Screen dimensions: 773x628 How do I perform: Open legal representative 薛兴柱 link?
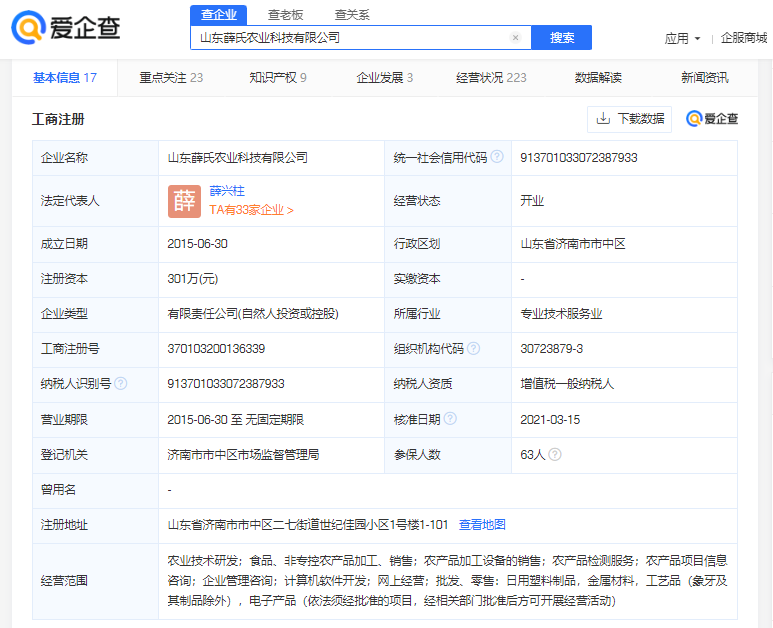click(227, 191)
